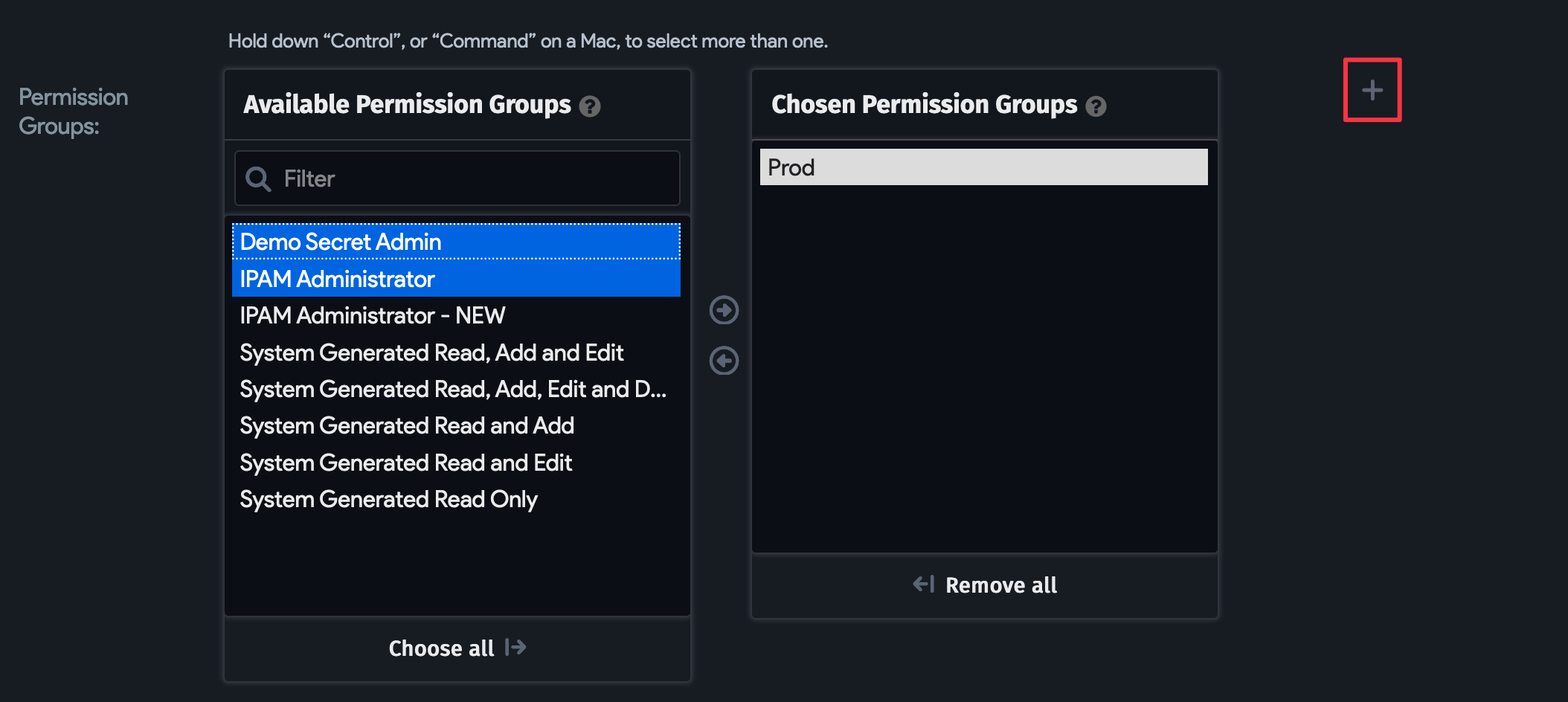1568x702 pixels.
Task: Click the plus icon to add permission group
Action: 1372,90
